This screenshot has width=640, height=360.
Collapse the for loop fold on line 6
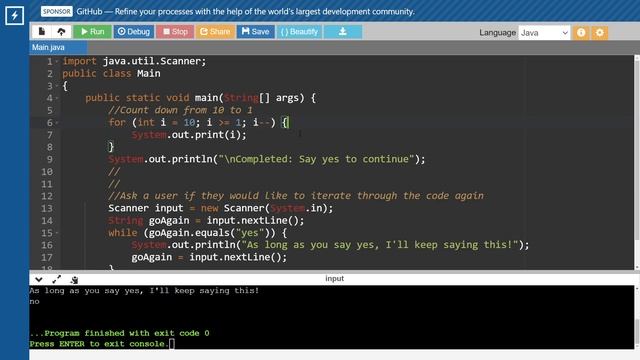[x=57, y=123]
